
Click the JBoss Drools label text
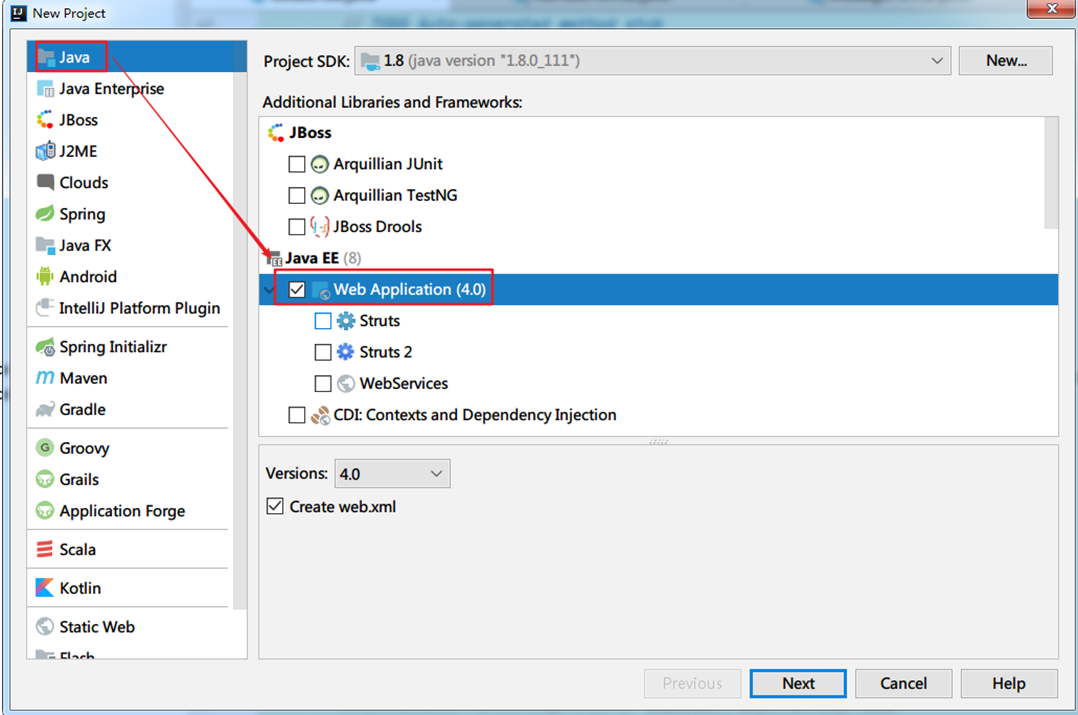point(377,227)
